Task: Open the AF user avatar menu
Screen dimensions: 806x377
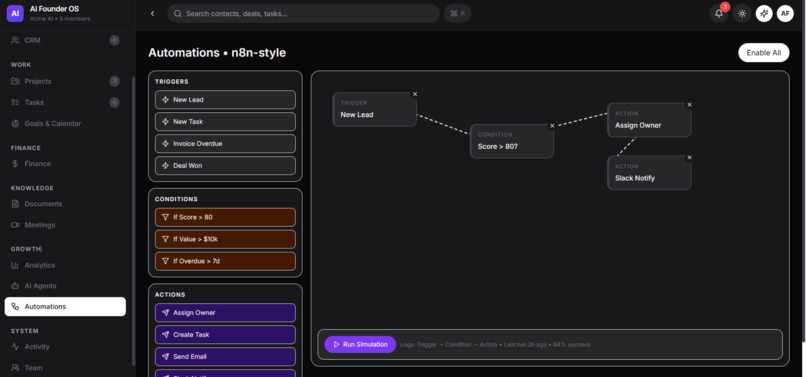Action: (785, 14)
